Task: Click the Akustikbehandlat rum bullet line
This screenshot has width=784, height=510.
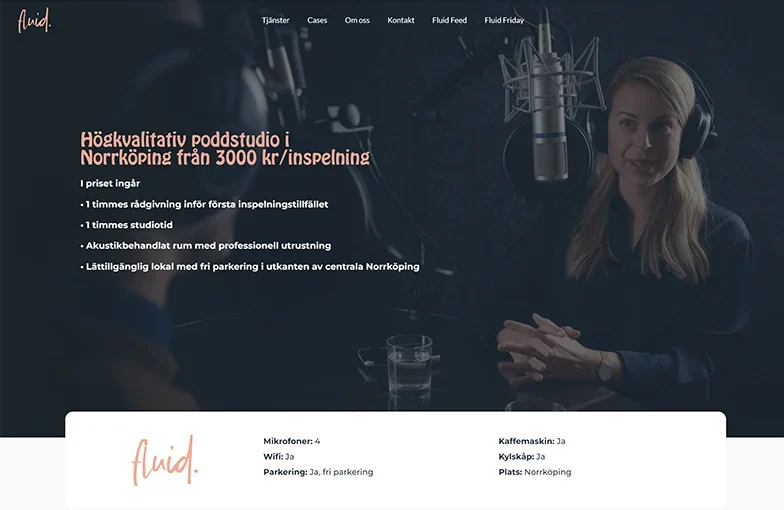Action: (x=206, y=246)
